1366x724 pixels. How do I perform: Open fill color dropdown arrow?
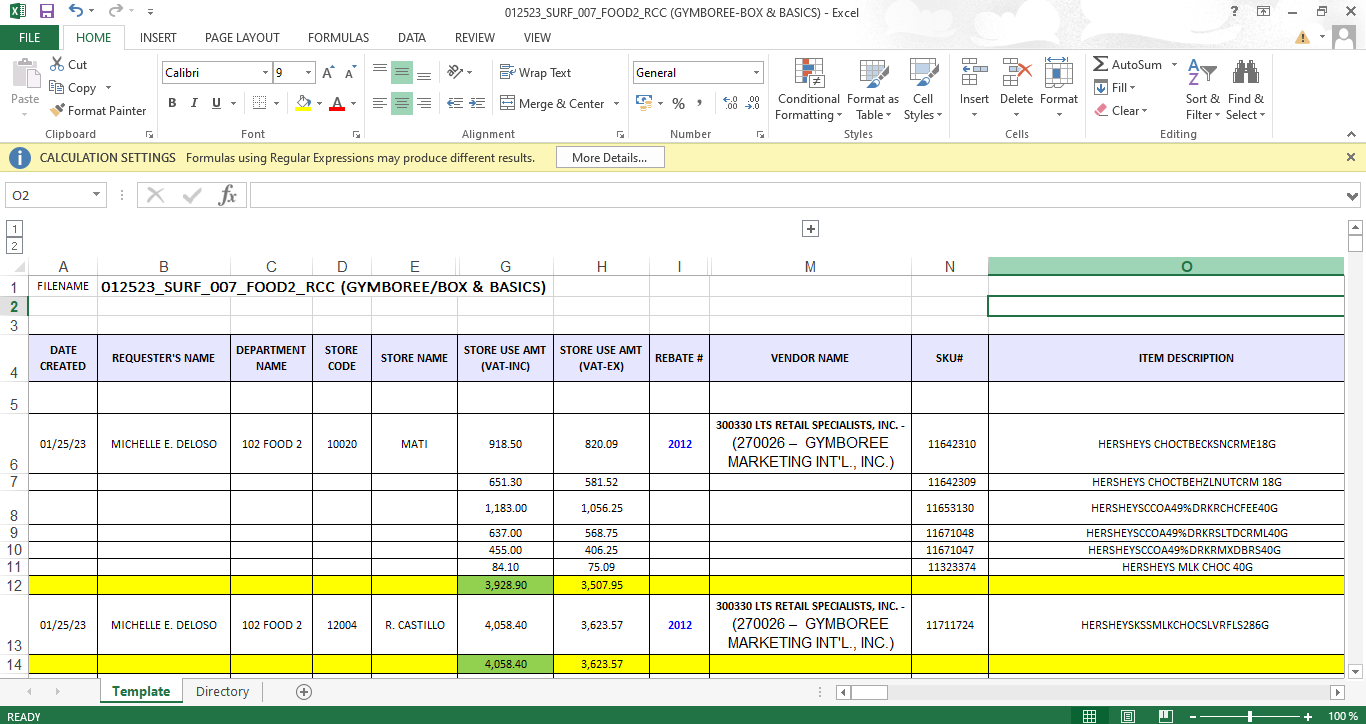click(319, 103)
